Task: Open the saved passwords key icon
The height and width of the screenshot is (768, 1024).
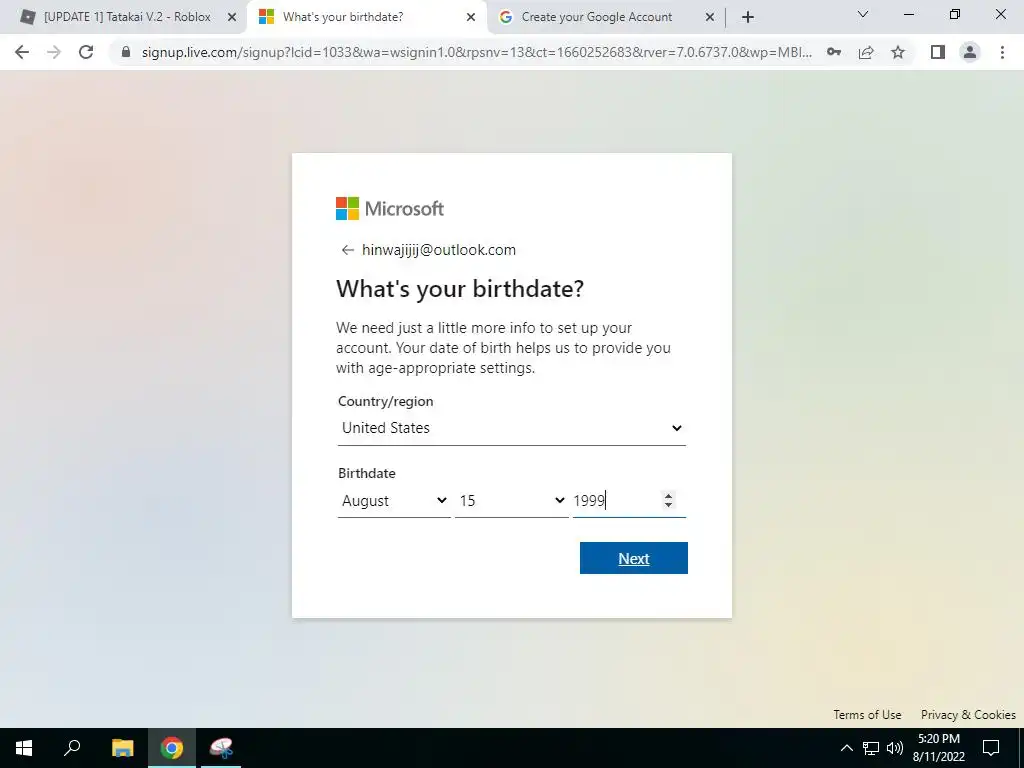Action: coord(834,52)
